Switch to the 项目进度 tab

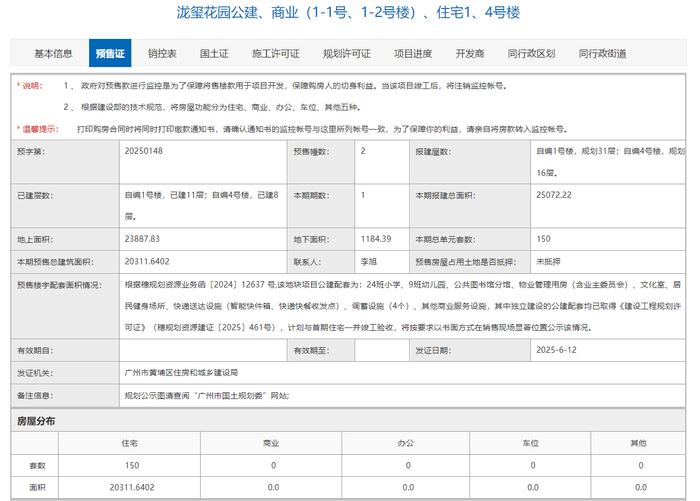413,54
